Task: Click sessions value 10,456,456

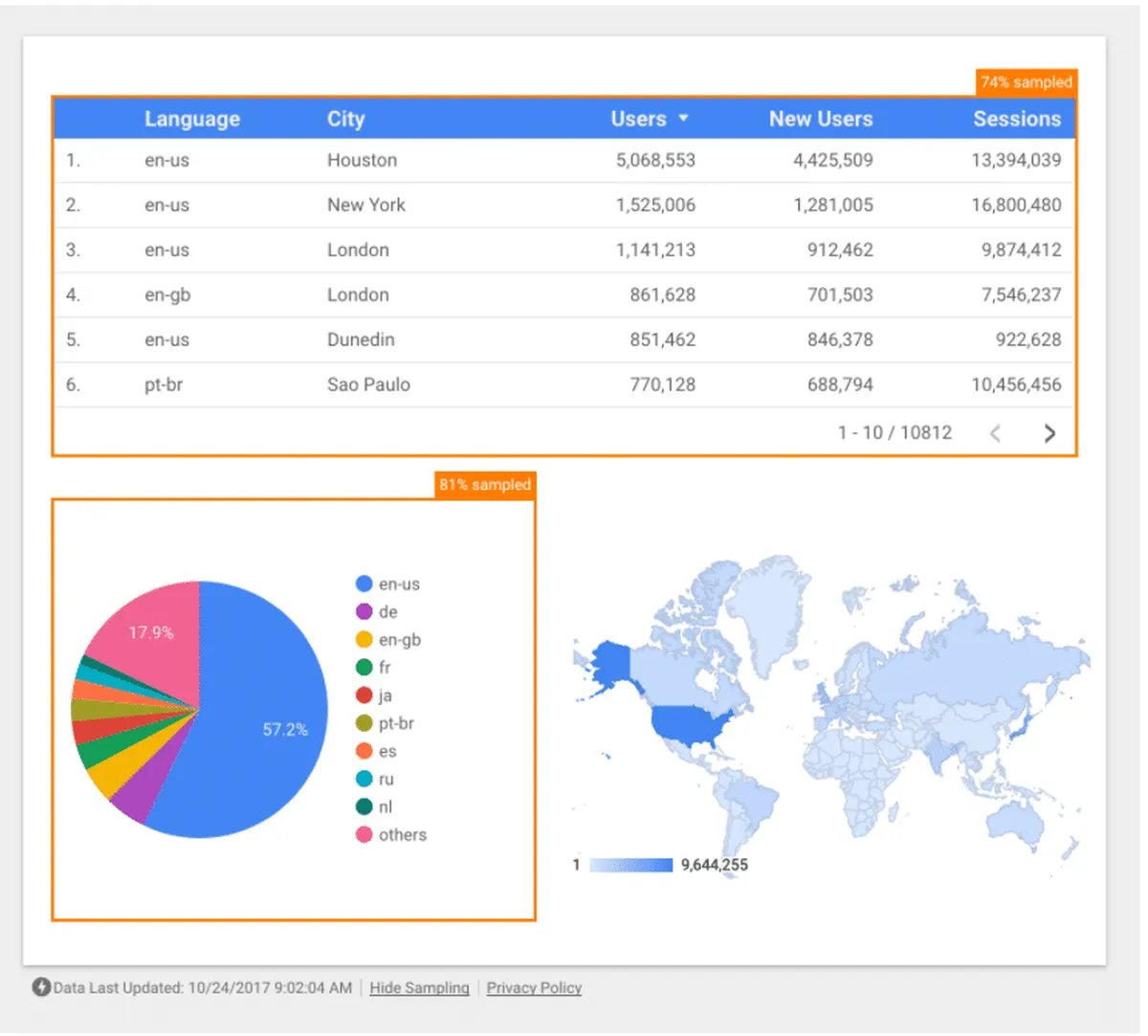Action: (x=1016, y=385)
